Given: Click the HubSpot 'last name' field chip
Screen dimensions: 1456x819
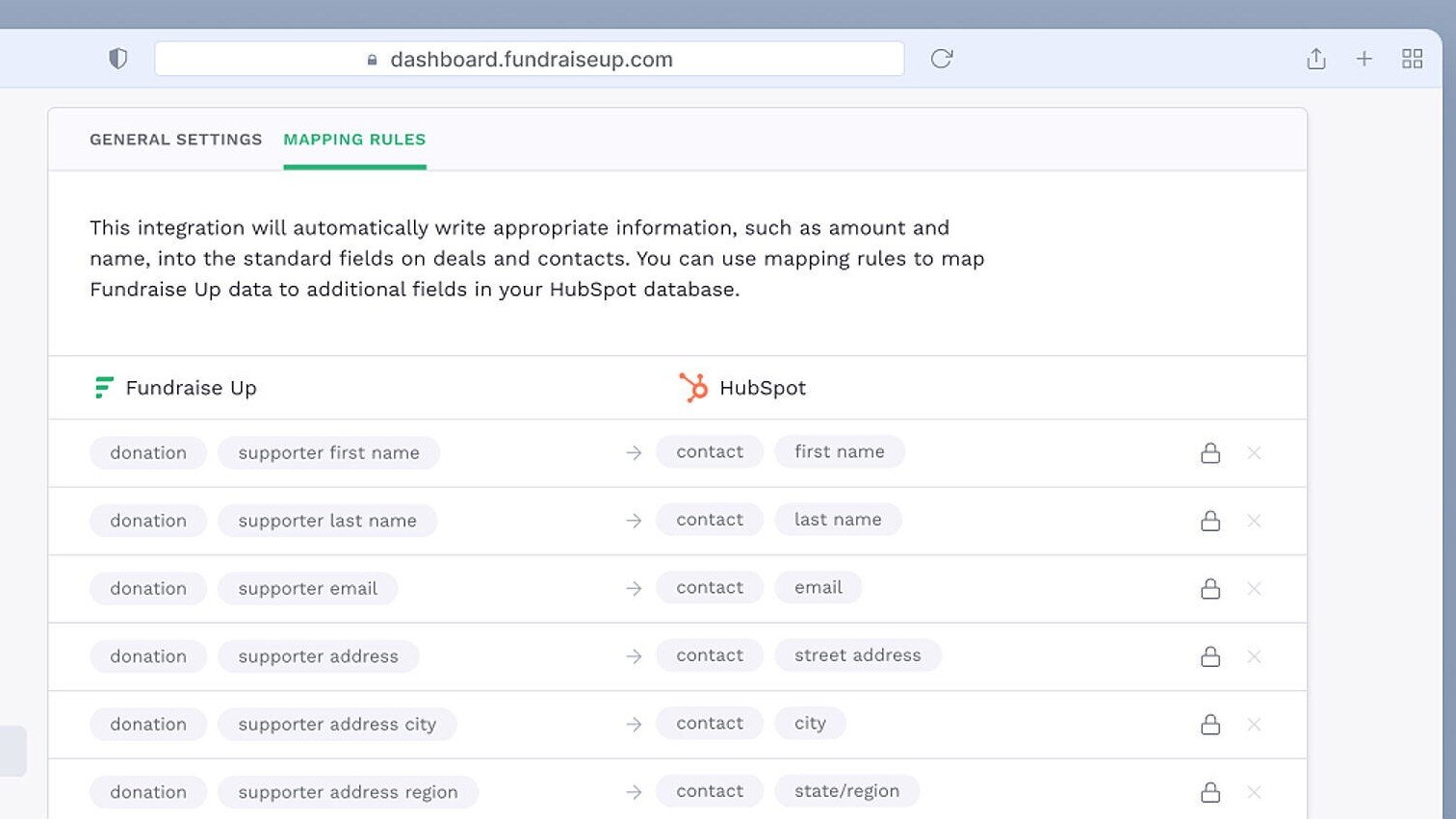Looking at the screenshot, I should 837,520.
